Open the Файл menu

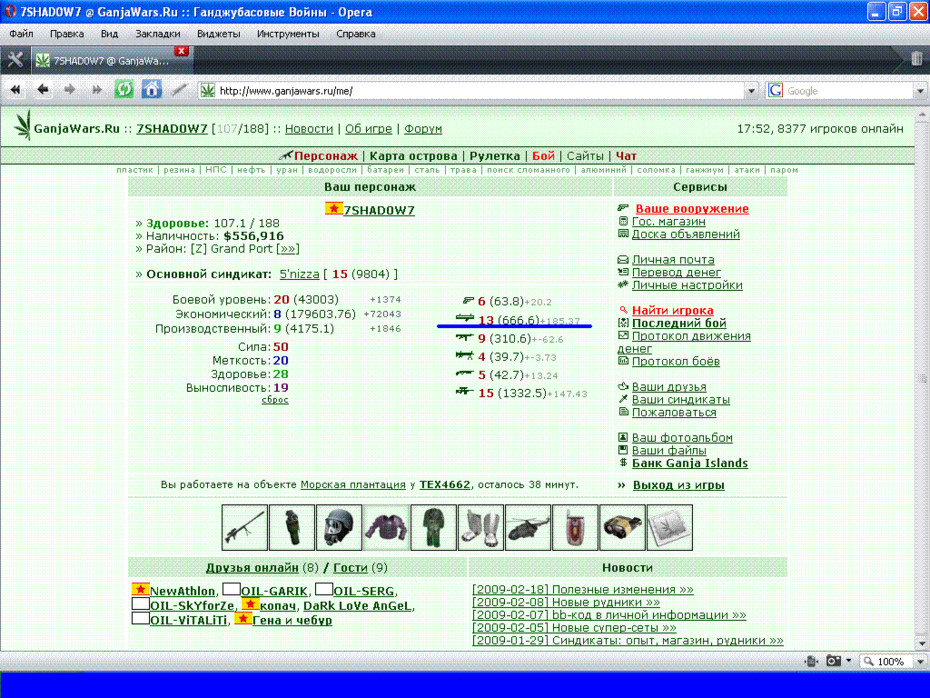coord(21,34)
